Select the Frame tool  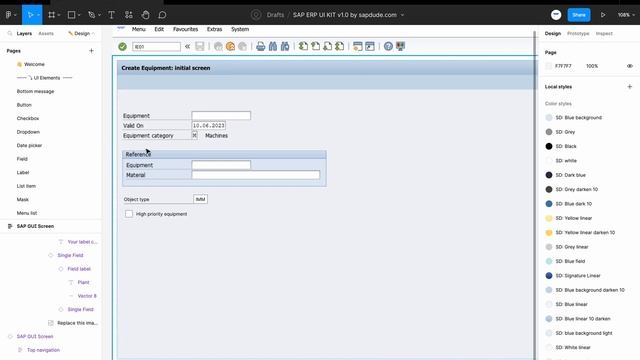pos(51,15)
